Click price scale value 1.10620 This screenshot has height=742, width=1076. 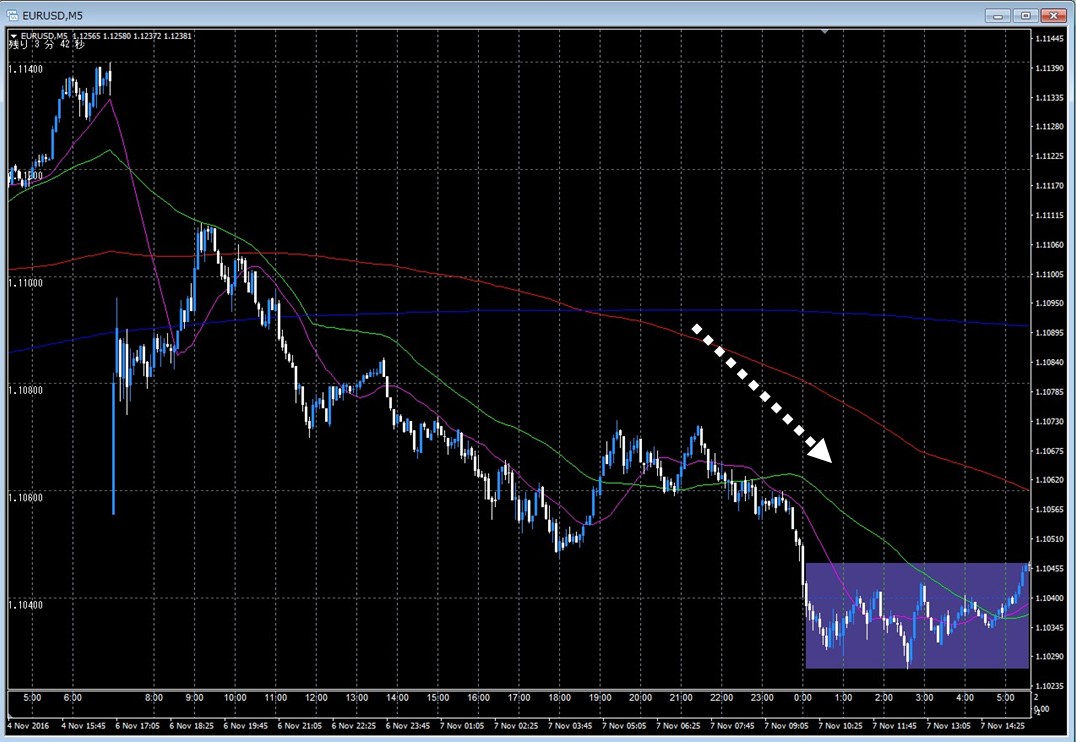click(1048, 480)
